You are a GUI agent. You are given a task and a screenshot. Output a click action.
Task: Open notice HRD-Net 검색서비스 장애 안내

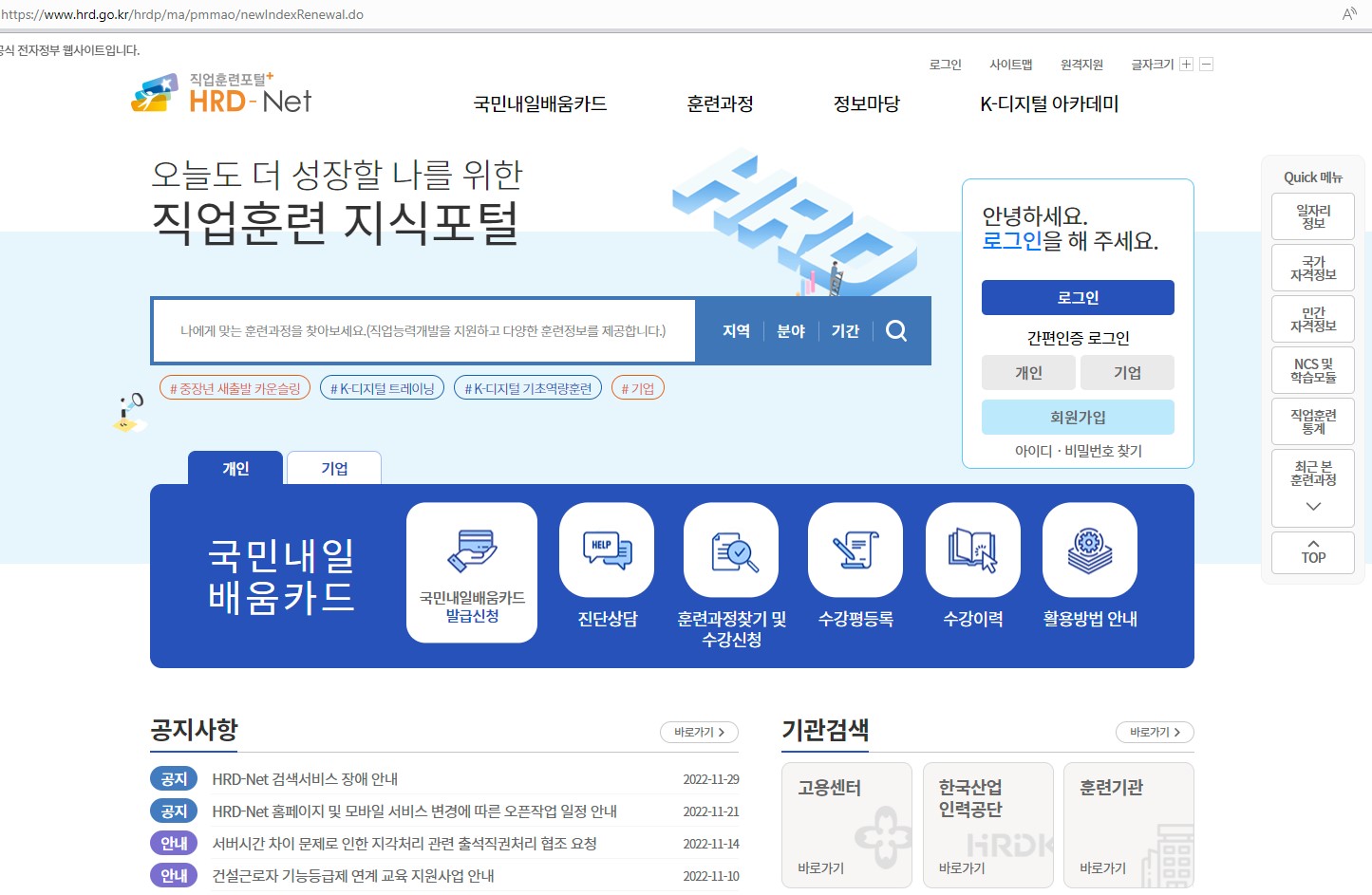tap(305, 779)
